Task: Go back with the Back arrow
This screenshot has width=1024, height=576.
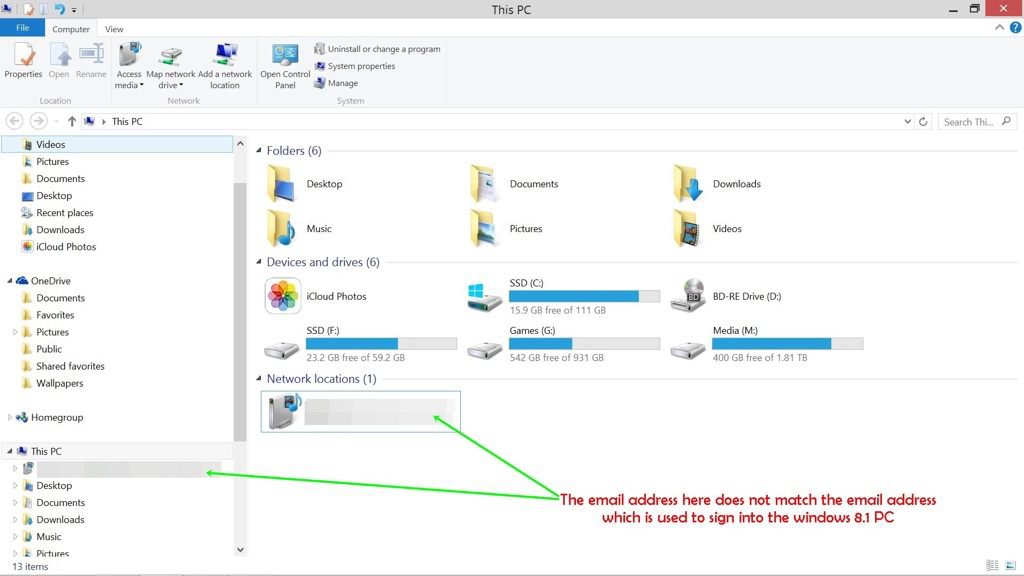Action: point(14,121)
